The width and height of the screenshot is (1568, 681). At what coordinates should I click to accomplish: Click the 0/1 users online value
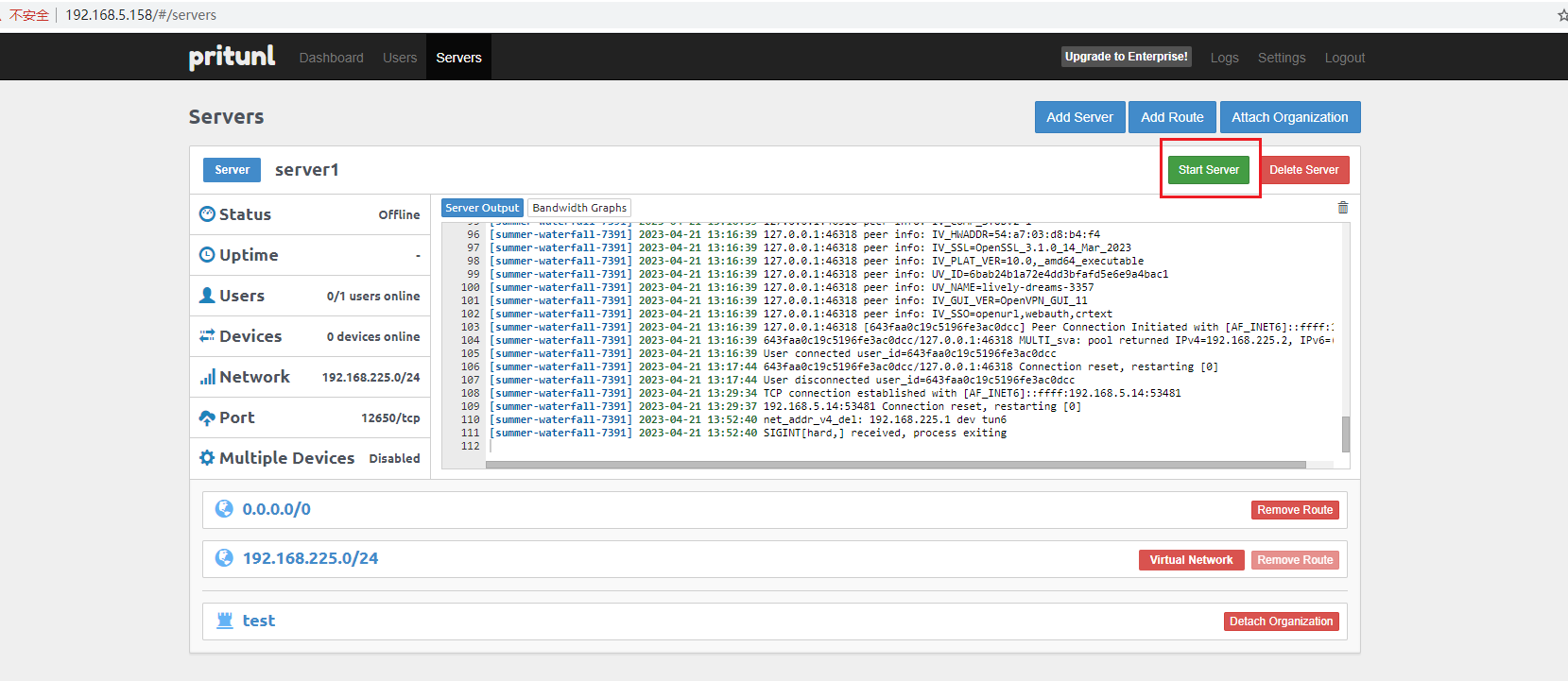[373, 297]
